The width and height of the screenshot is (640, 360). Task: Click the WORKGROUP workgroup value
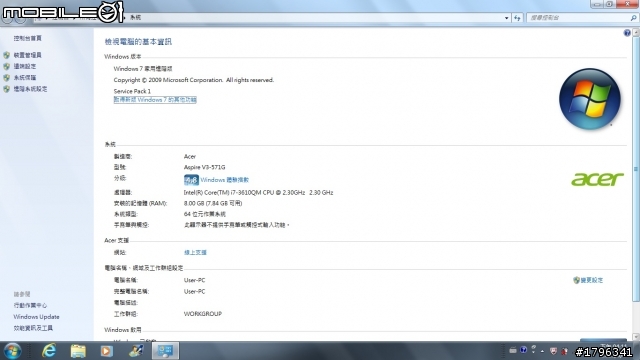pos(203,314)
